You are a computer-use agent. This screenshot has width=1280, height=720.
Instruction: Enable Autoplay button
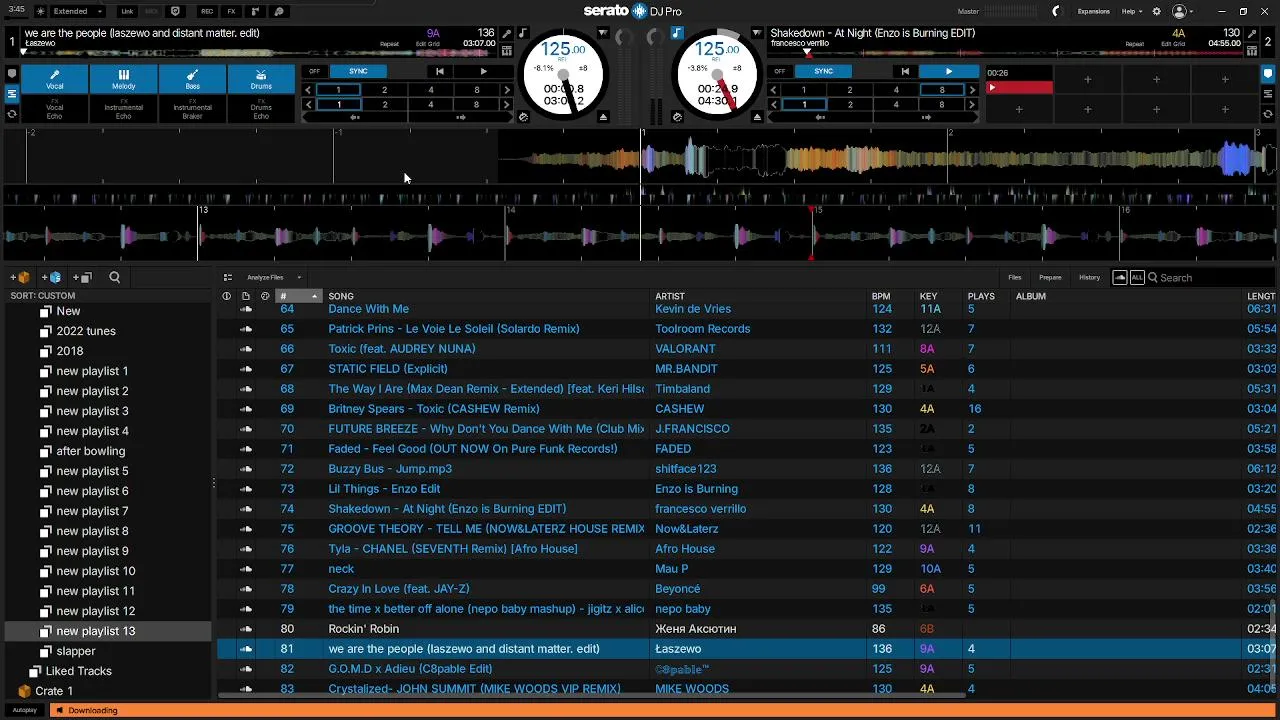(x=25, y=710)
